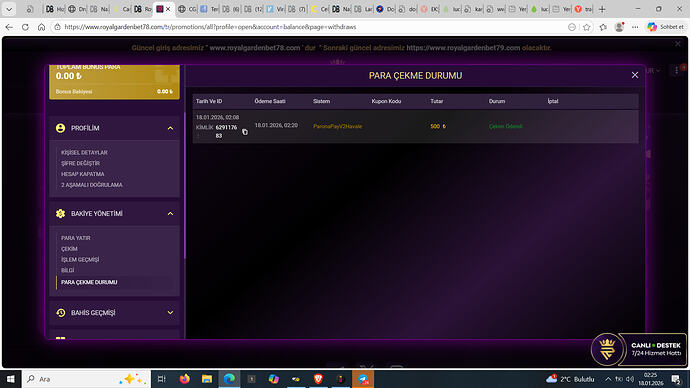Screen dimensions: 690x388
Task: Open Hesap Kapatma option
Action: coord(82,174)
